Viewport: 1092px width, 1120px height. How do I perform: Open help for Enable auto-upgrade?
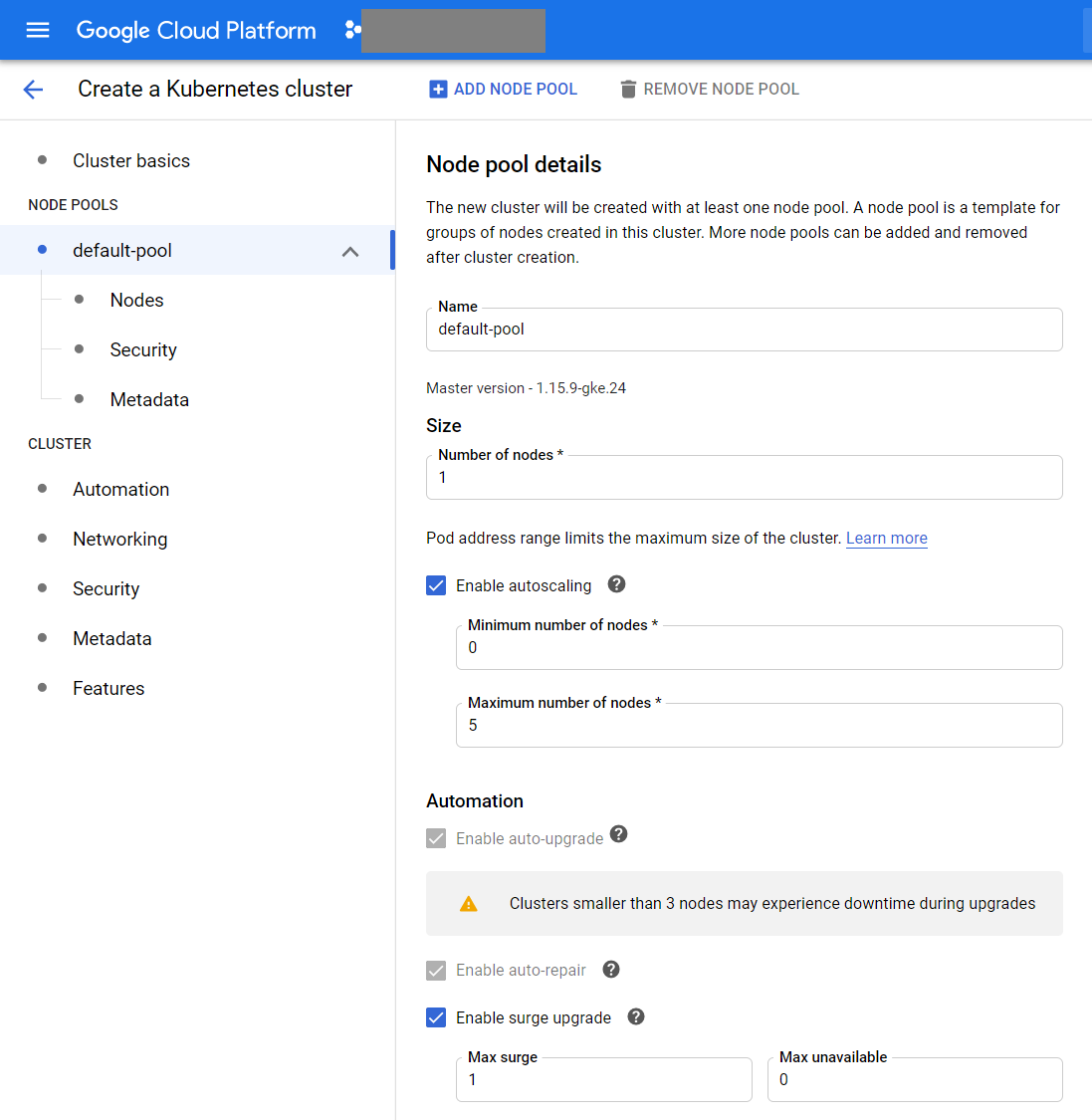tap(618, 834)
